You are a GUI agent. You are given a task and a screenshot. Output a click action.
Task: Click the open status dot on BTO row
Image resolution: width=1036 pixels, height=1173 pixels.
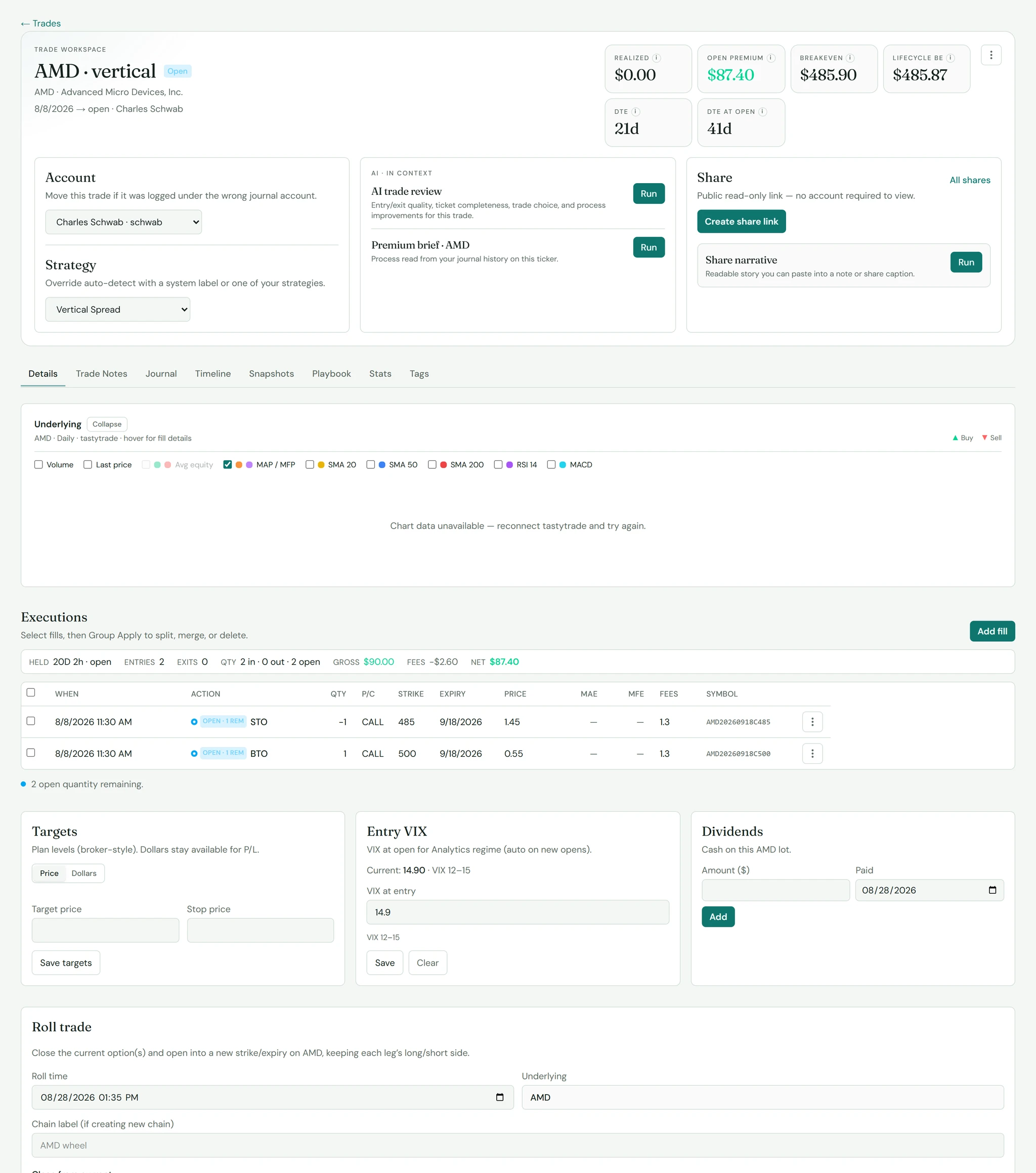pos(194,754)
